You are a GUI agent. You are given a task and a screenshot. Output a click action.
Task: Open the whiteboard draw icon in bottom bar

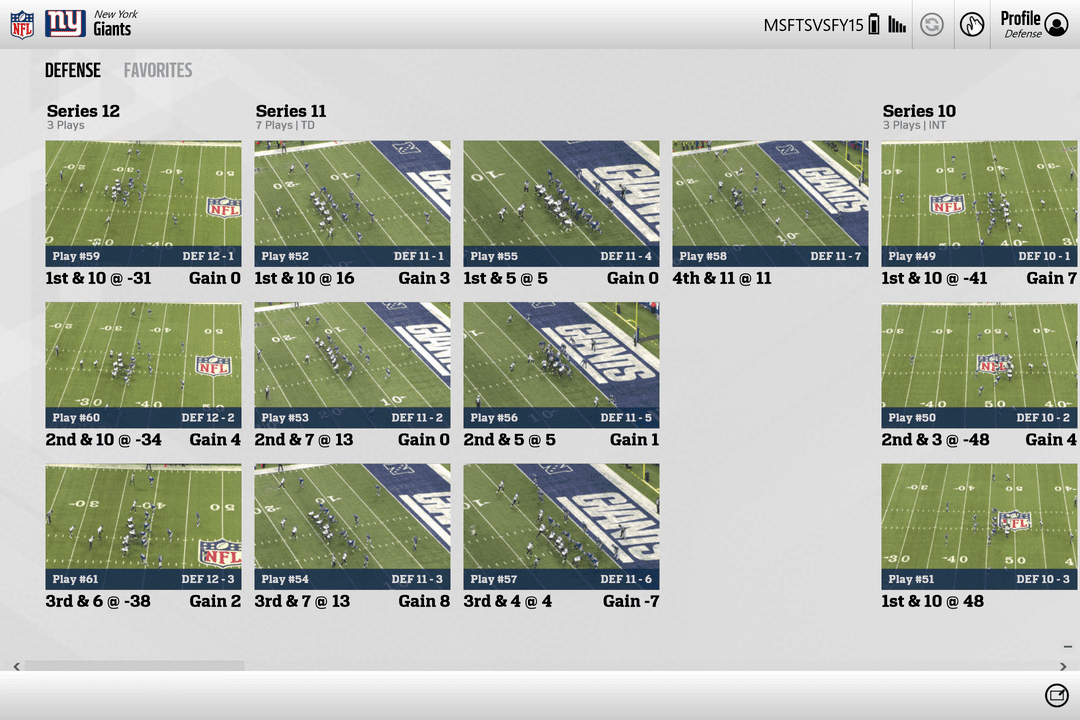pos(1056,695)
